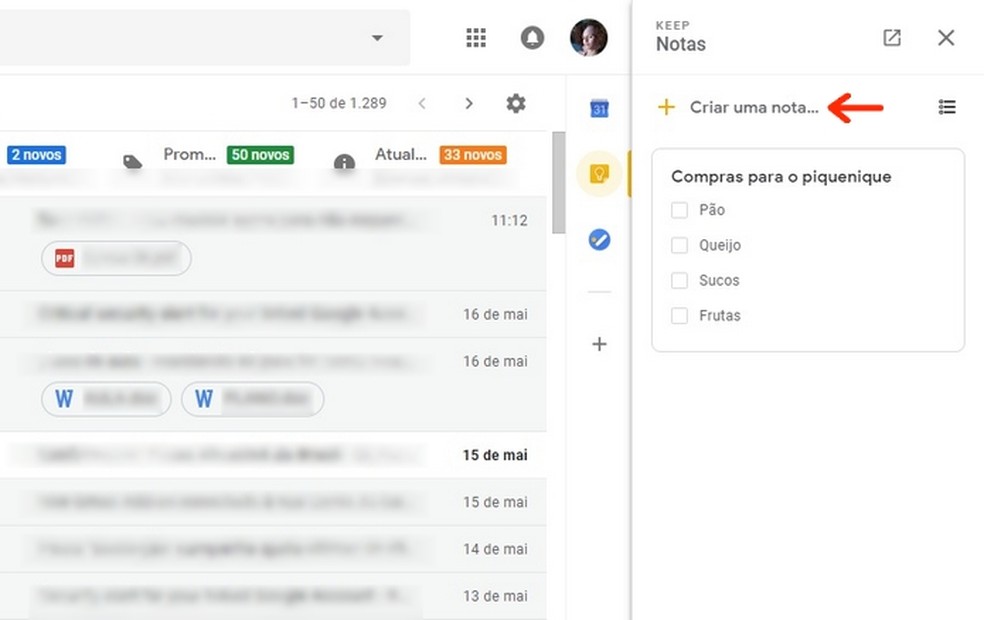Open the notifications bell

(532, 38)
